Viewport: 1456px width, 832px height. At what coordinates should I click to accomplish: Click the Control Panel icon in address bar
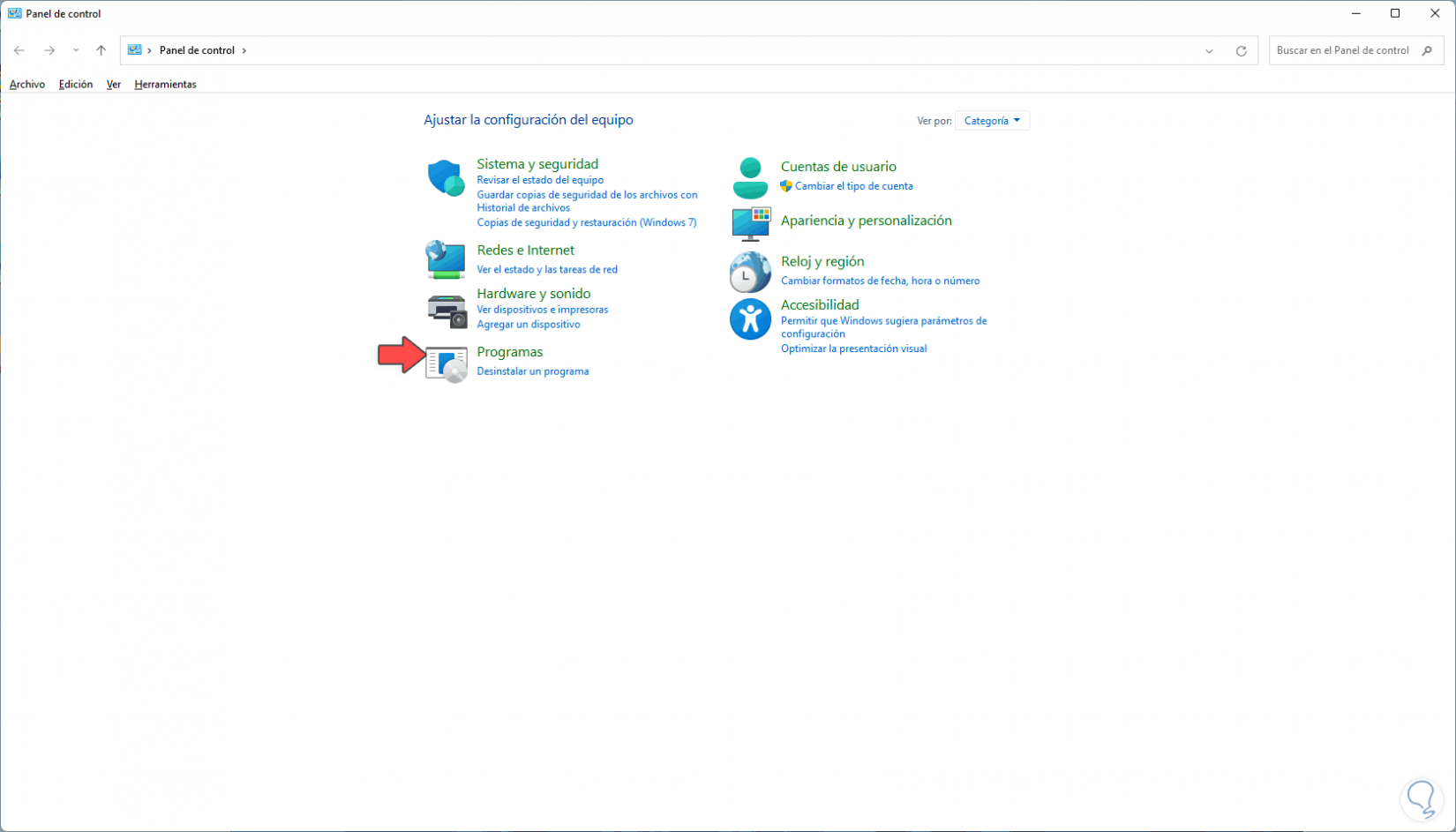pos(135,50)
